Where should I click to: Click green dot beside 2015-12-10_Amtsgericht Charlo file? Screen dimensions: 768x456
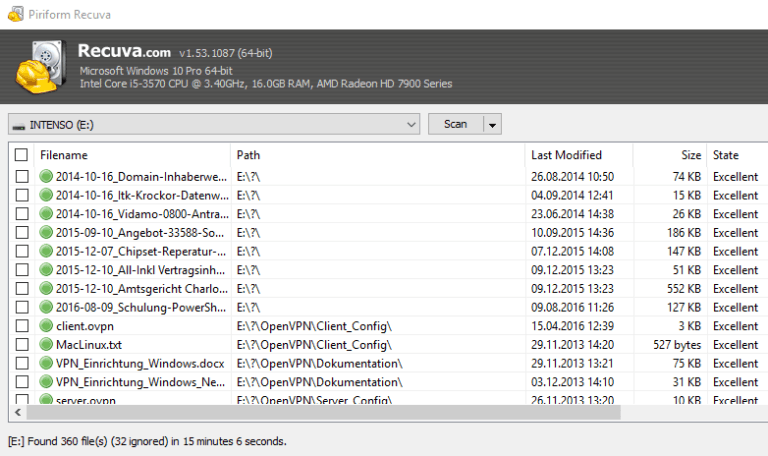[x=46, y=288]
